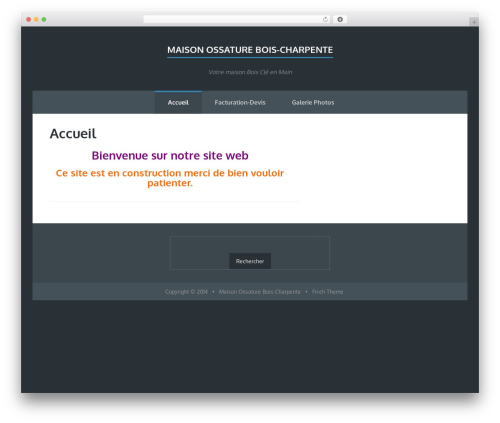The image size is (500, 423).
Task: Open the Maison Ossature Bois-Charpente footer link
Action: pos(259,292)
